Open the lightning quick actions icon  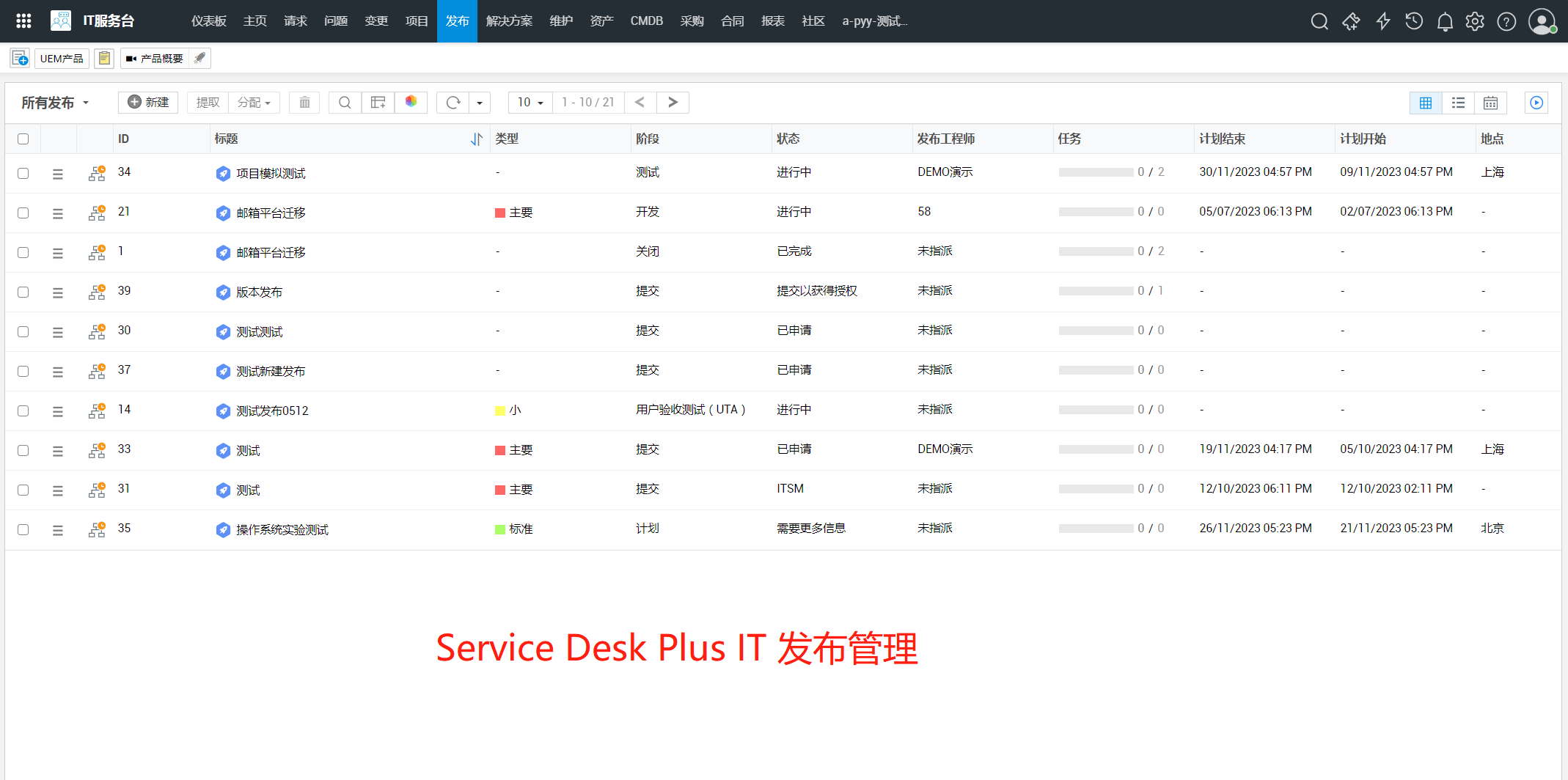1383,21
